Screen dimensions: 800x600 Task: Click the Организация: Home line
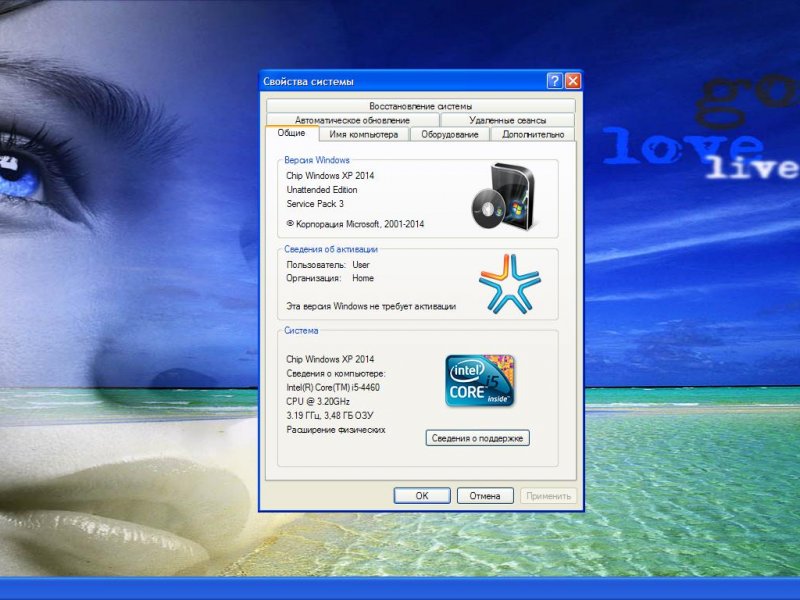330,278
